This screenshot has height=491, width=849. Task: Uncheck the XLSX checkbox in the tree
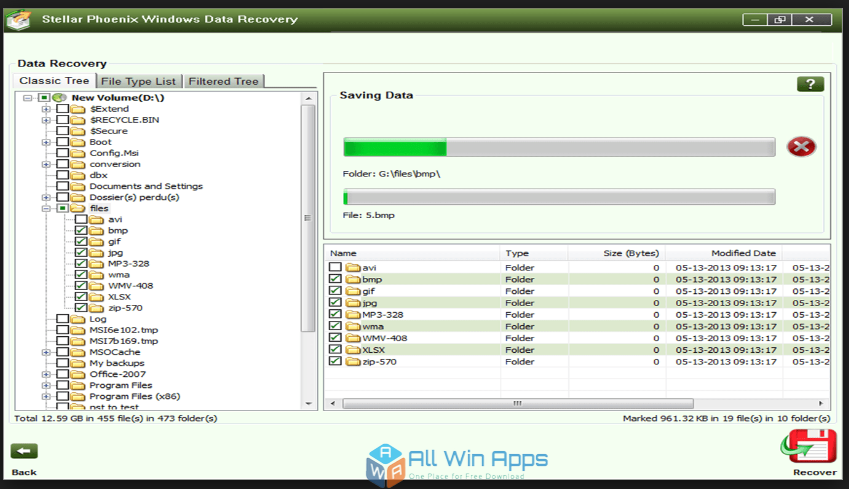pyautogui.click(x=81, y=297)
